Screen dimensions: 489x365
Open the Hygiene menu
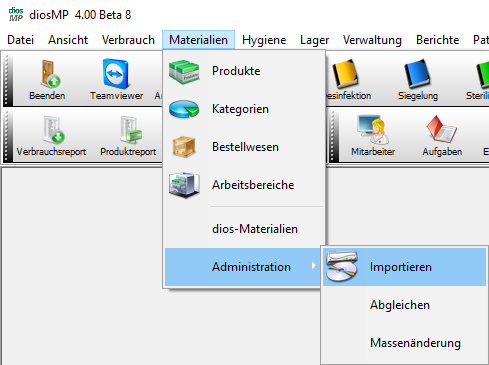pyautogui.click(x=264, y=40)
